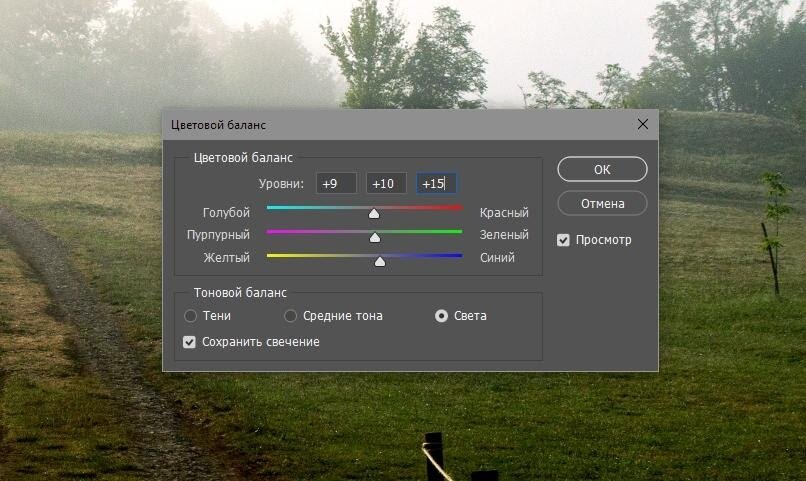The image size is (806, 481).
Task: Click the Отмена cancel button
Action: (602, 204)
